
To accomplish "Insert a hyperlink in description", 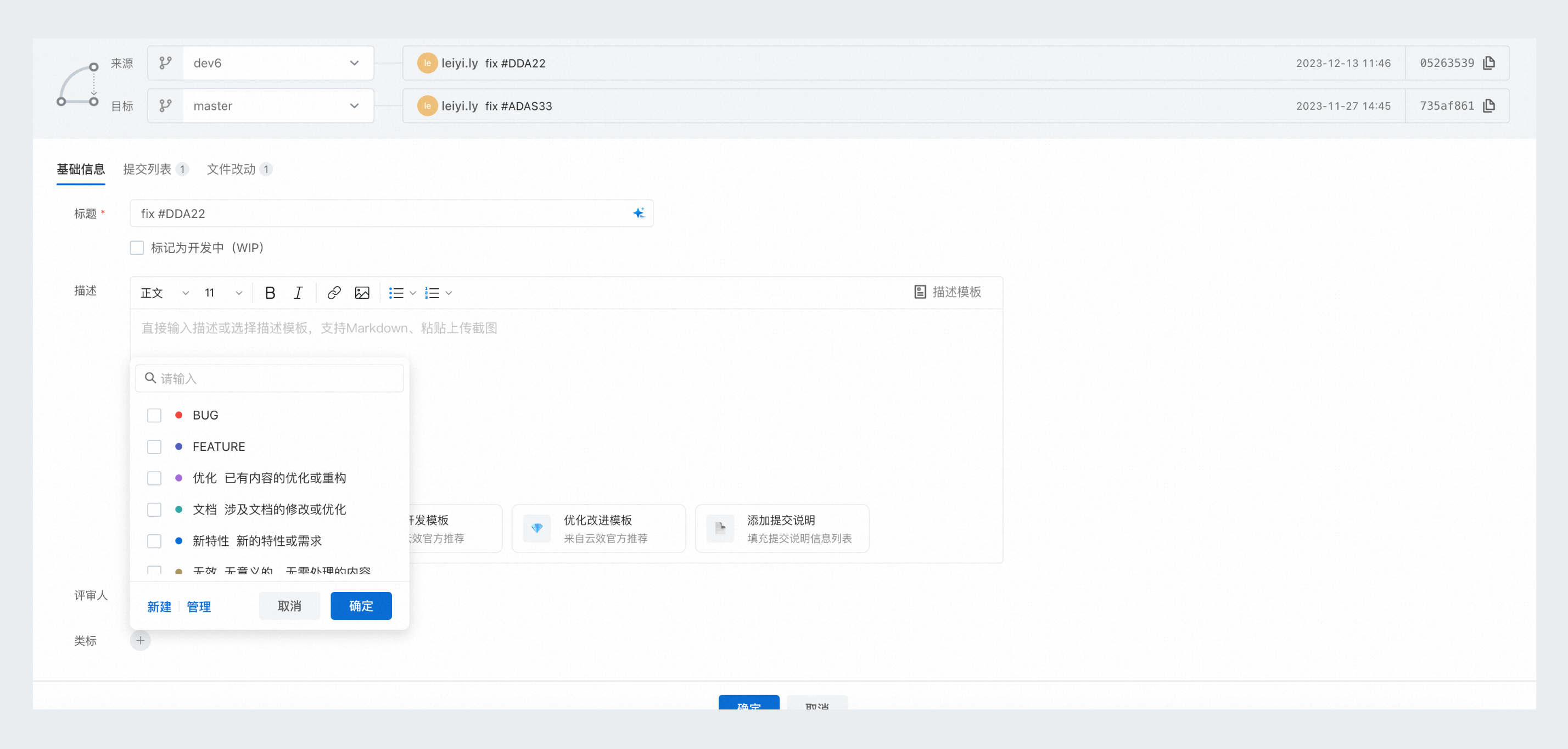I will pyautogui.click(x=334, y=293).
